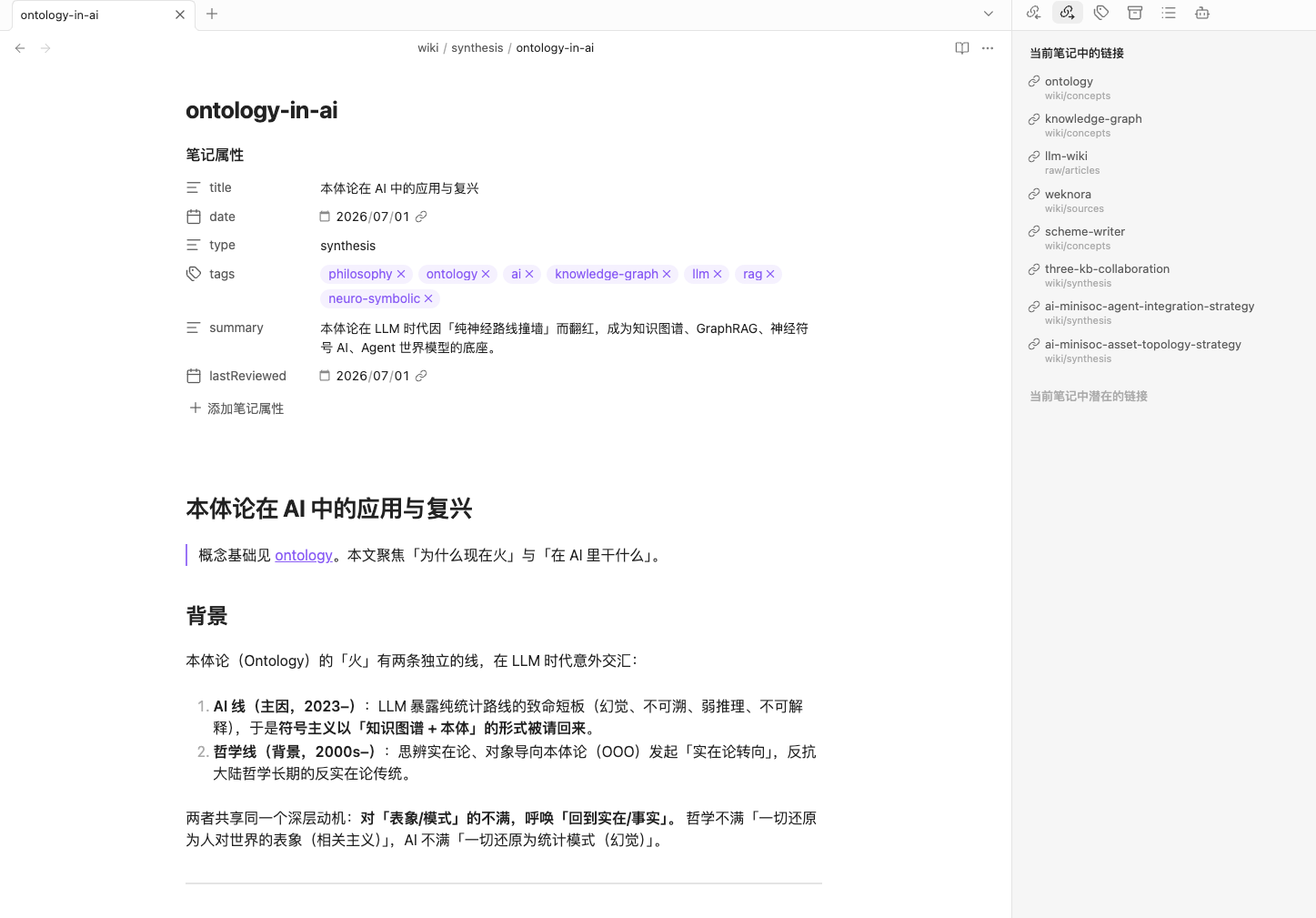Open the outline list panel icon
The image size is (1316, 918).
pos(1169,13)
